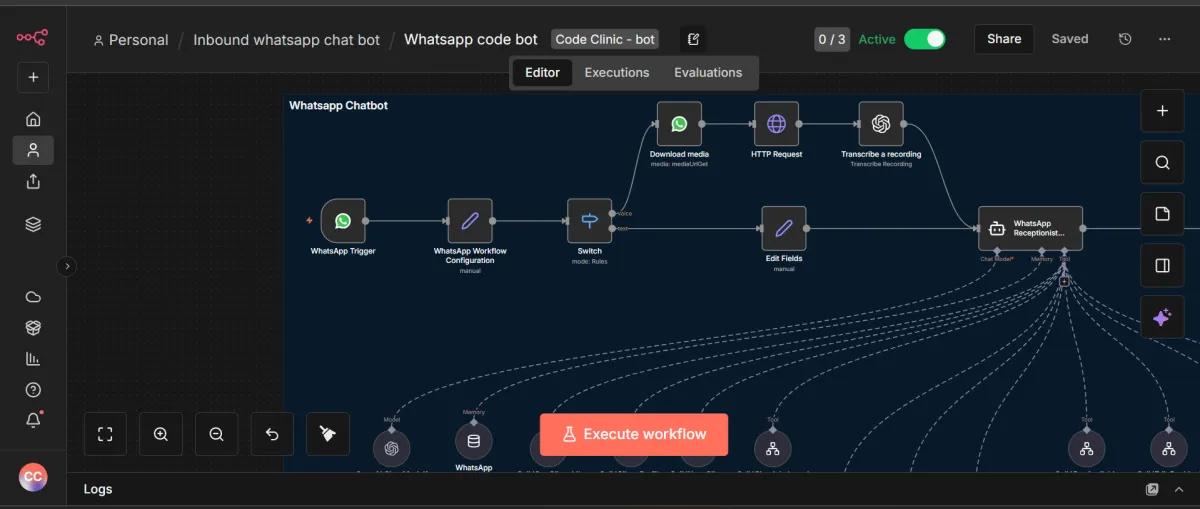Open the Help question mark icon
This screenshot has height=509, width=1200.
pyautogui.click(x=33, y=389)
